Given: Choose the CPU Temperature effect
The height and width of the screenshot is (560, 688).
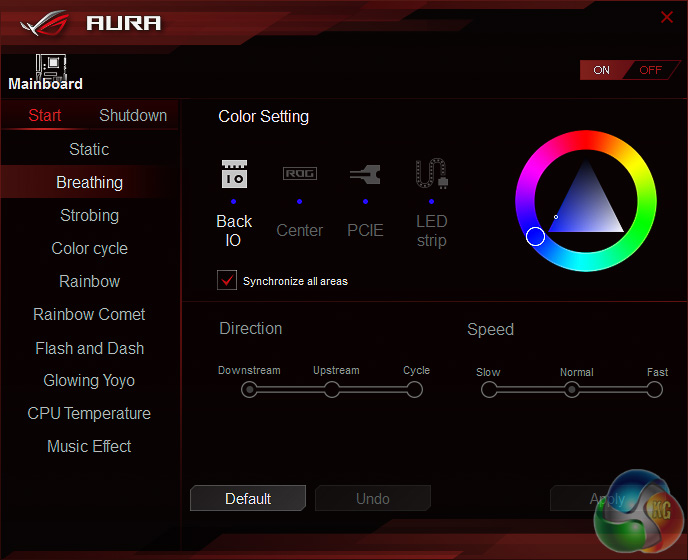Looking at the screenshot, I should pos(90,413).
